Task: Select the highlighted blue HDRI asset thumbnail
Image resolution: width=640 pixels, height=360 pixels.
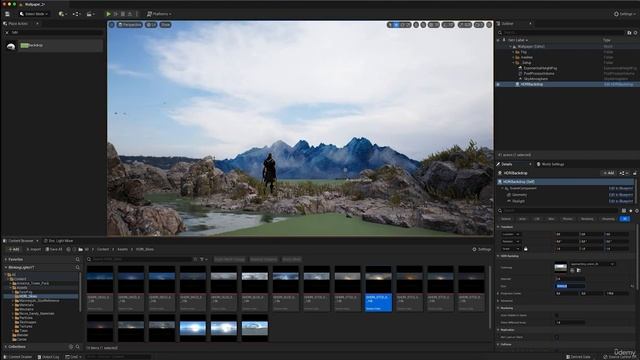Action: (378, 289)
